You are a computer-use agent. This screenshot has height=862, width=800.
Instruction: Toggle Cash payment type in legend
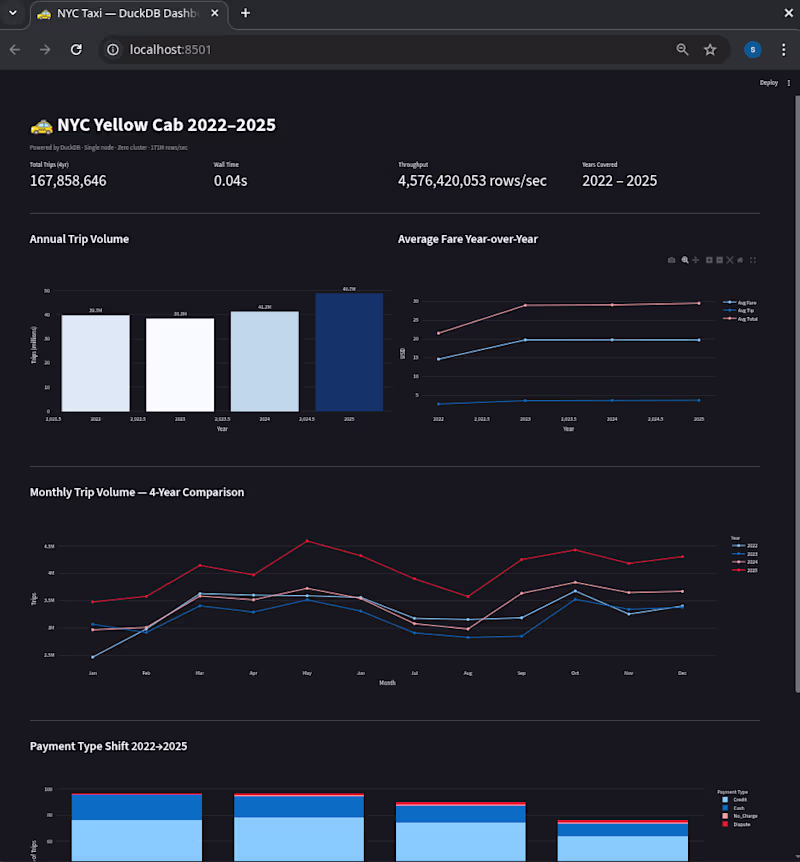click(733, 808)
